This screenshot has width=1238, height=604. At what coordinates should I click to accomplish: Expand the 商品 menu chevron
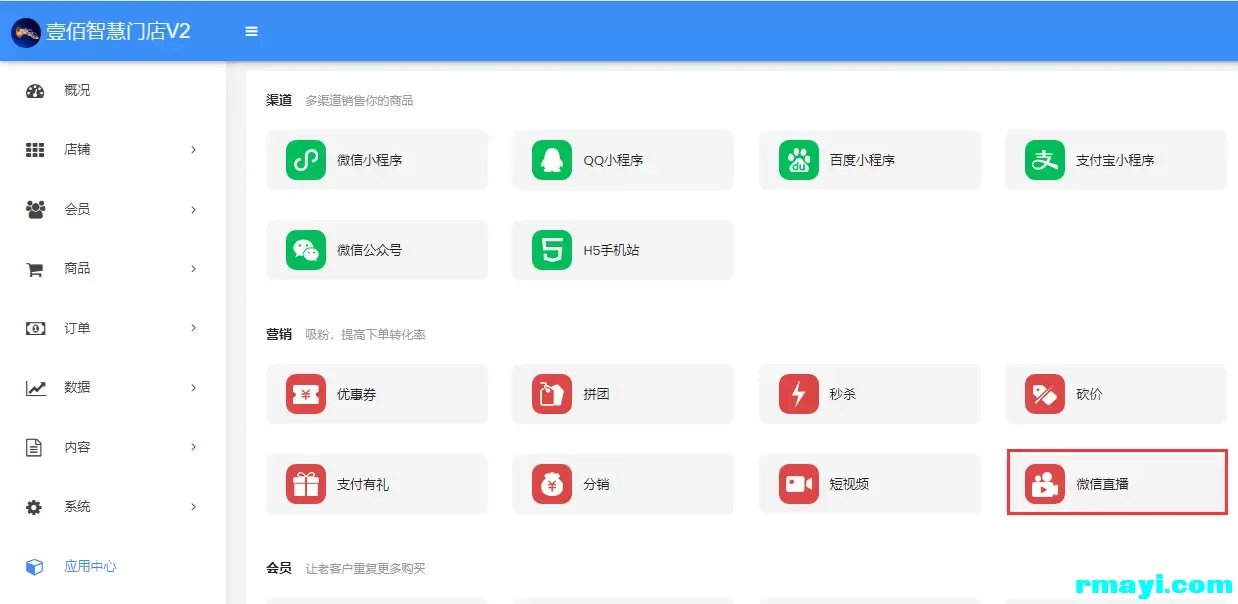point(193,269)
